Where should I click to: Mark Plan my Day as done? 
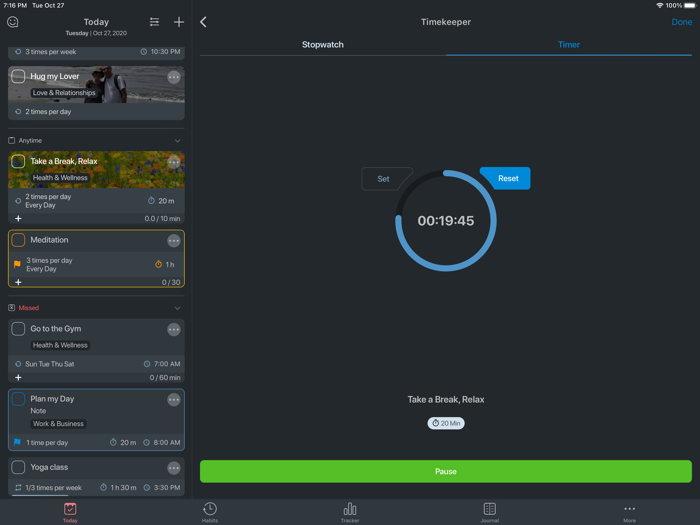(18, 399)
